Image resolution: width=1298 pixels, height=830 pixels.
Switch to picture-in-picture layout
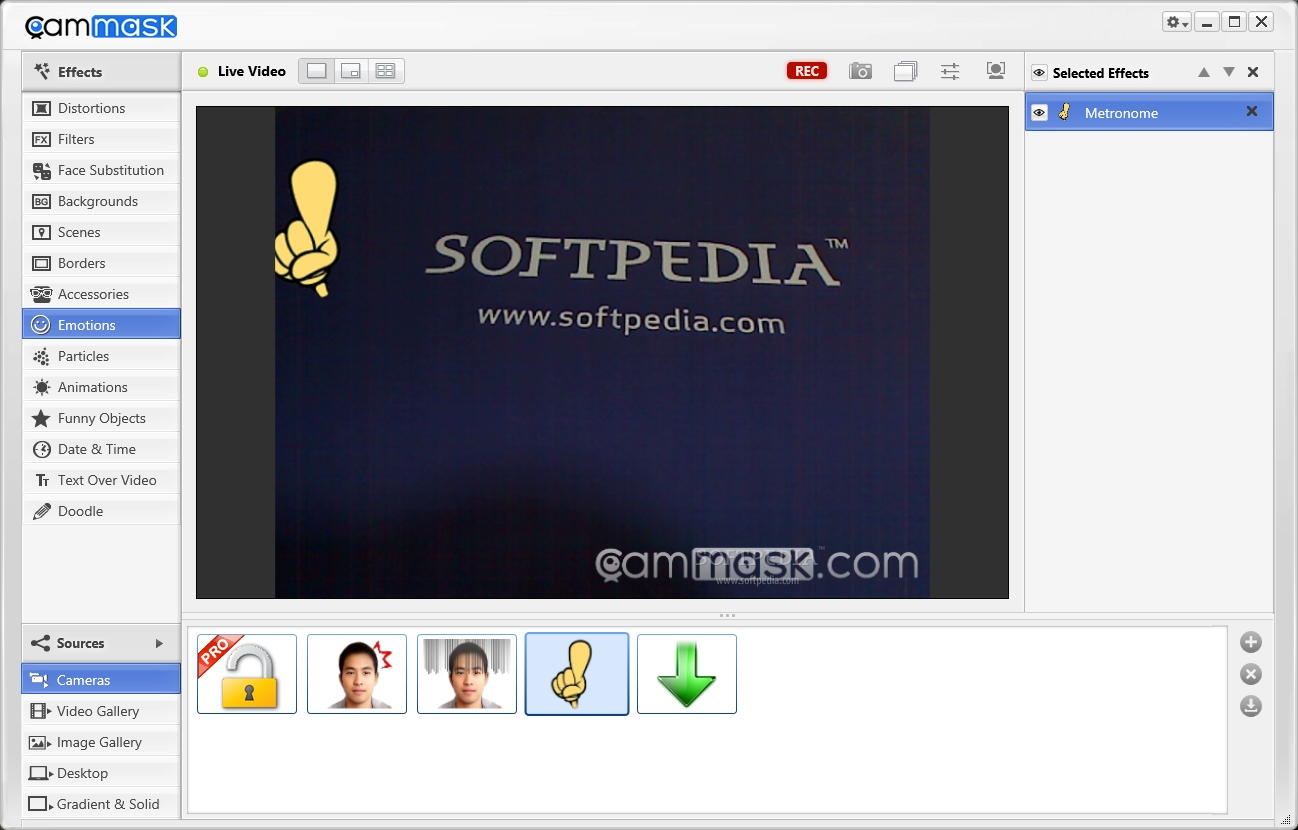(x=351, y=71)
